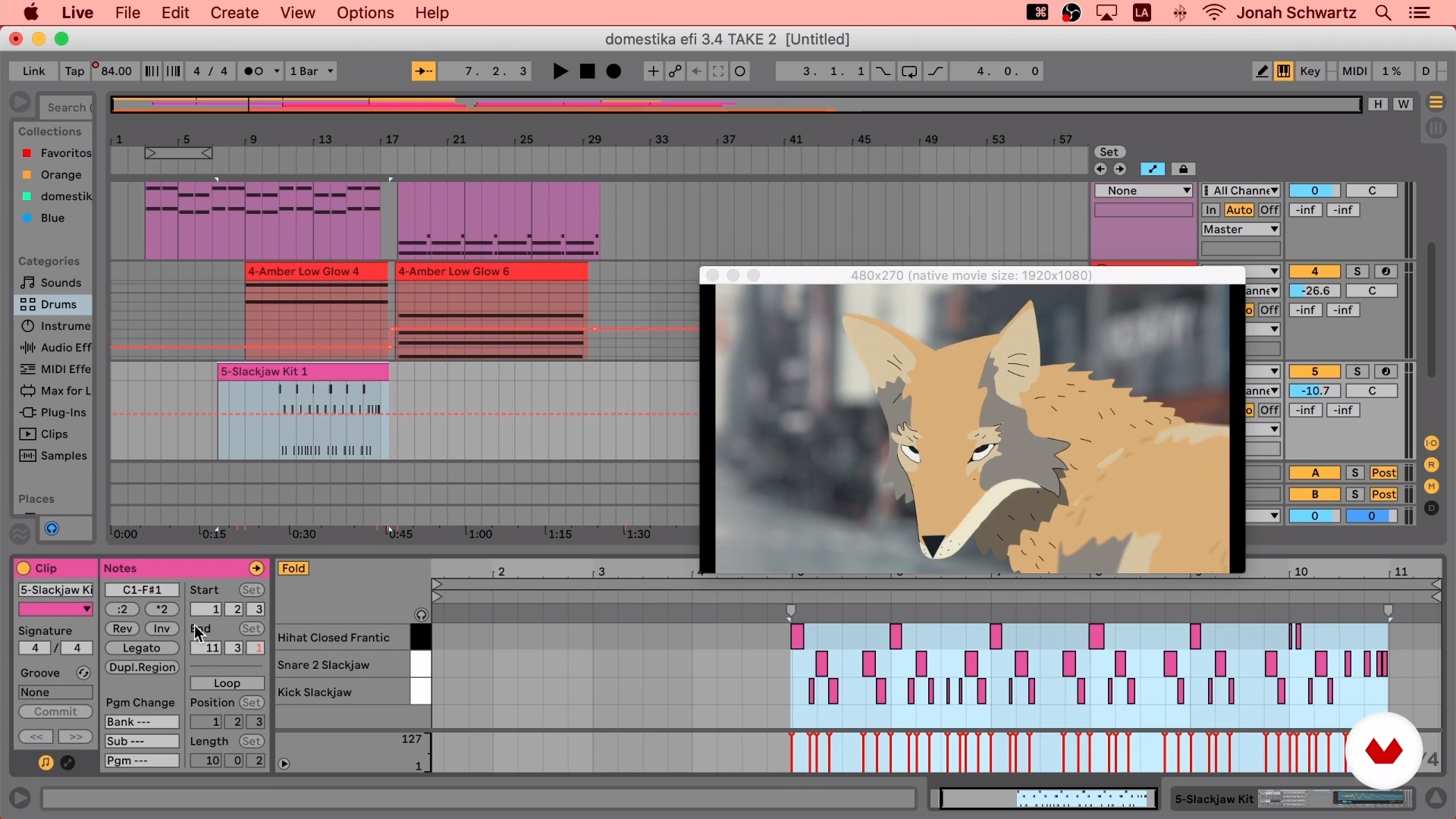1456x819 pixels.
Task: Open the metronome settings dropdown arrow
Action: (x=277, y=71)
